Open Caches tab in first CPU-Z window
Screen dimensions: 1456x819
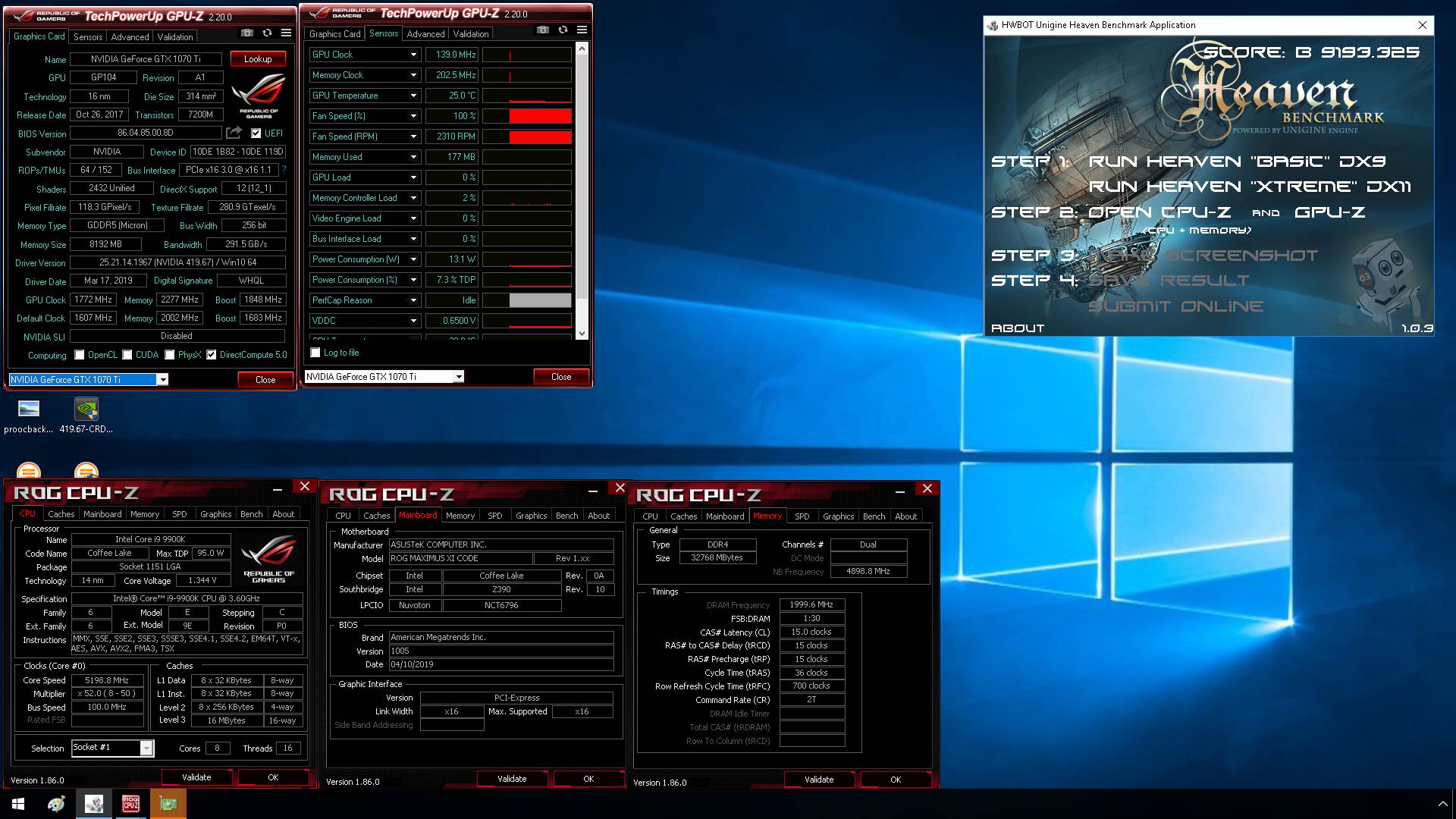61,514
